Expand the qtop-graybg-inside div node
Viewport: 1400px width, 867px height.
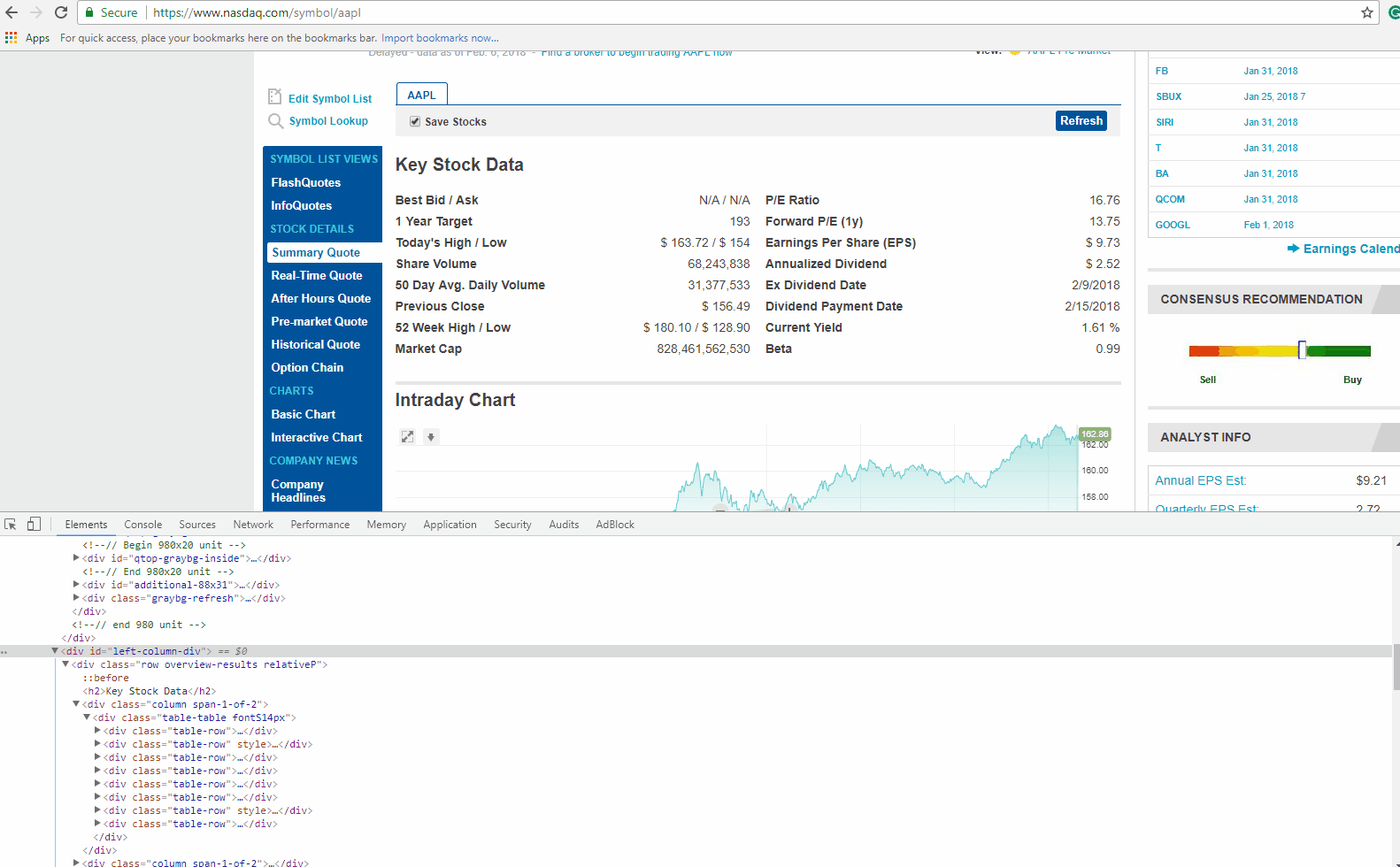(76, 558)
